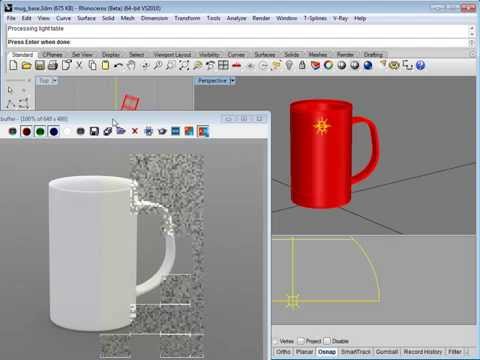Click the monochrome mode icon in frame buffer
The image size is (480, 360).
[x=80, y=131]
